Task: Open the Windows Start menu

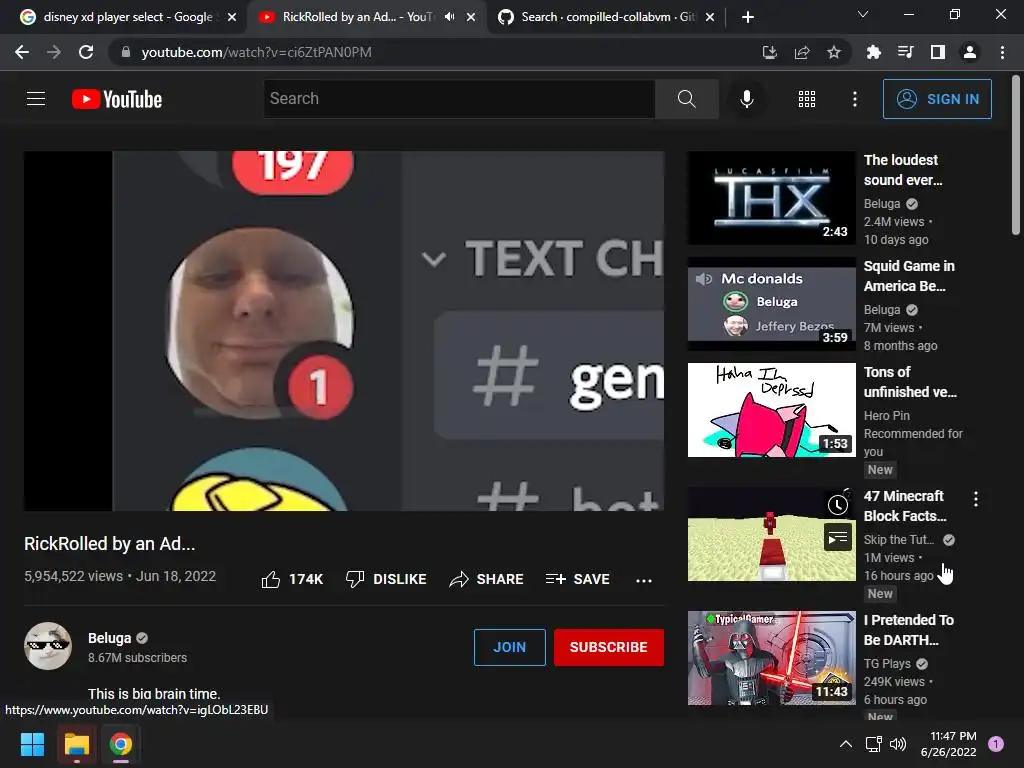Action: pyautogui.click(x=32, y=744)
